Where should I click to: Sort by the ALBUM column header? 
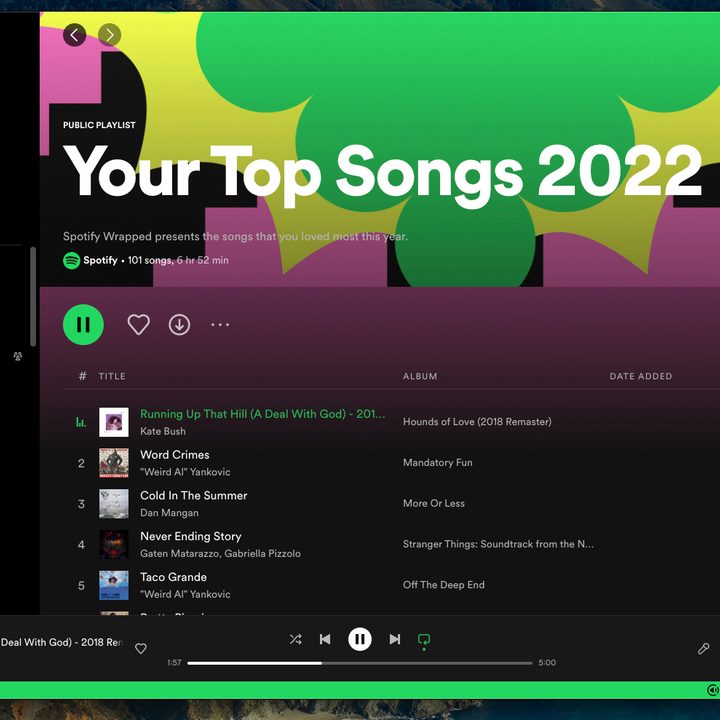point(420,376)
